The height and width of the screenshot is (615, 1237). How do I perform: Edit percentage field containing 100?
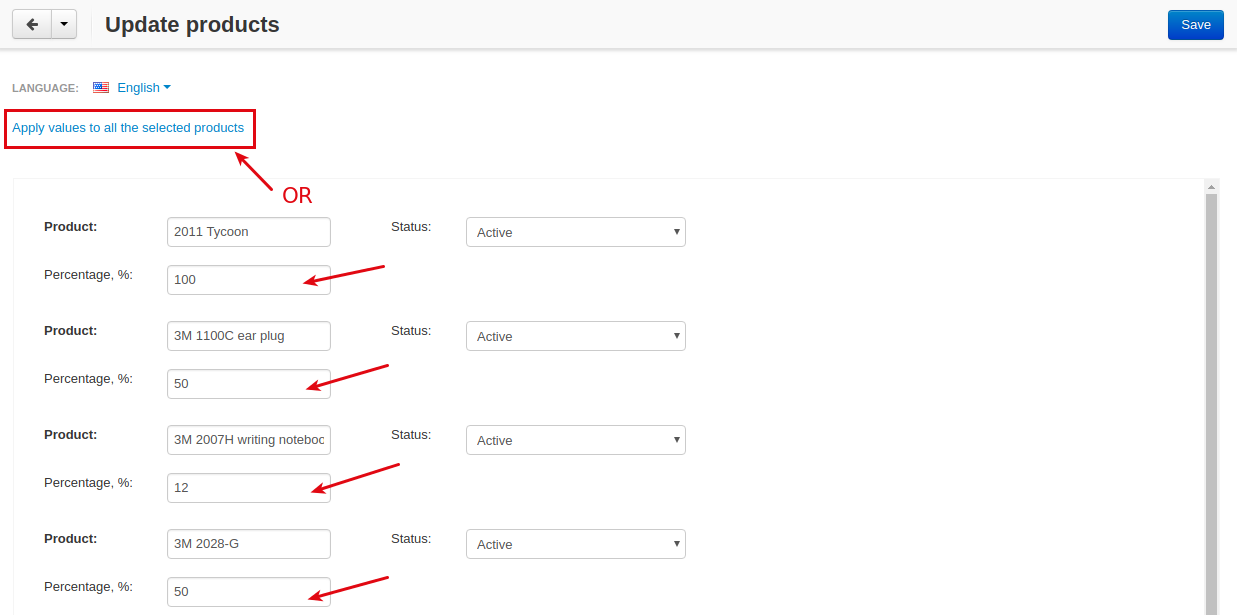[x=249, y=280]
